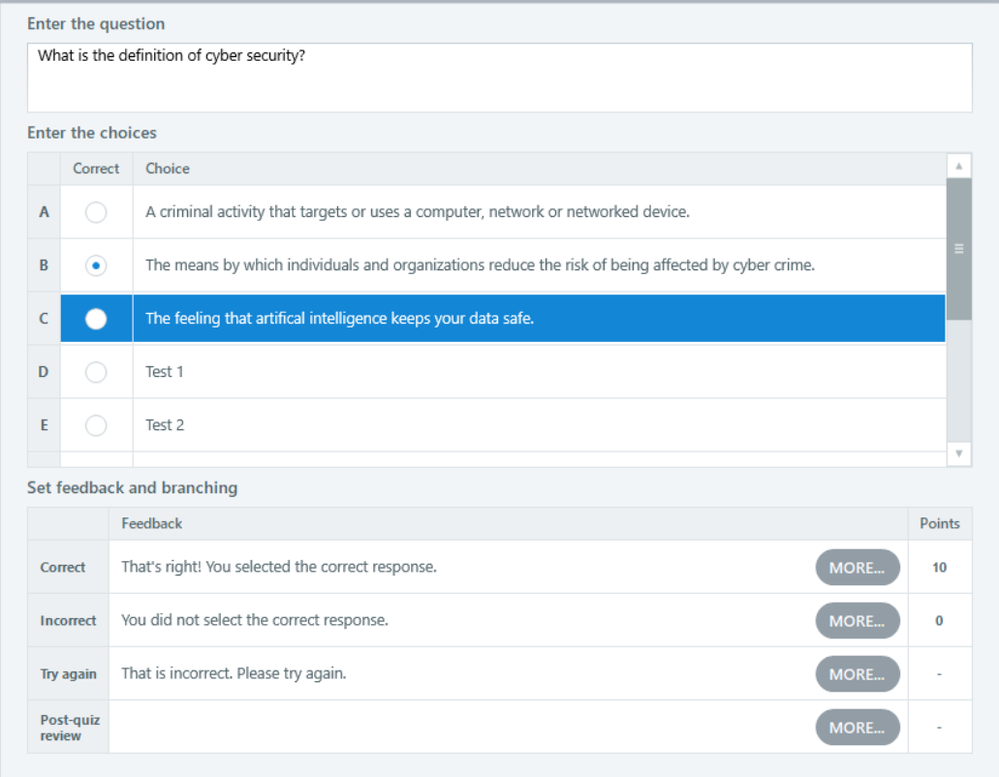This screenshot has height=777, width=999.
Task: Select the radio button for choice B
Action: pyautogui.click(x=96, y=266)
